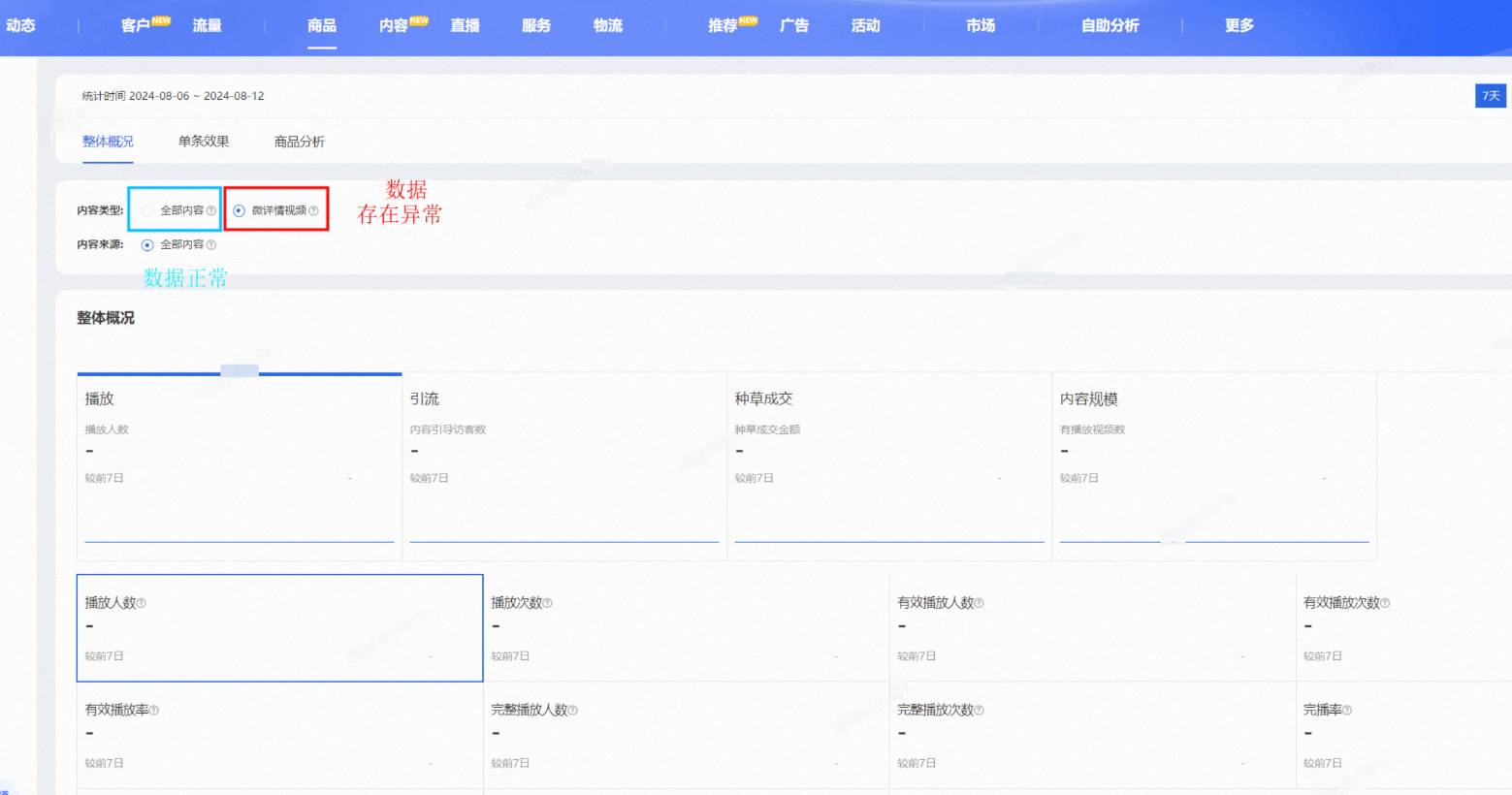1512x795 pixels.
Task: Select the 完整播放次数 metric card
Action: point(1092,735)
